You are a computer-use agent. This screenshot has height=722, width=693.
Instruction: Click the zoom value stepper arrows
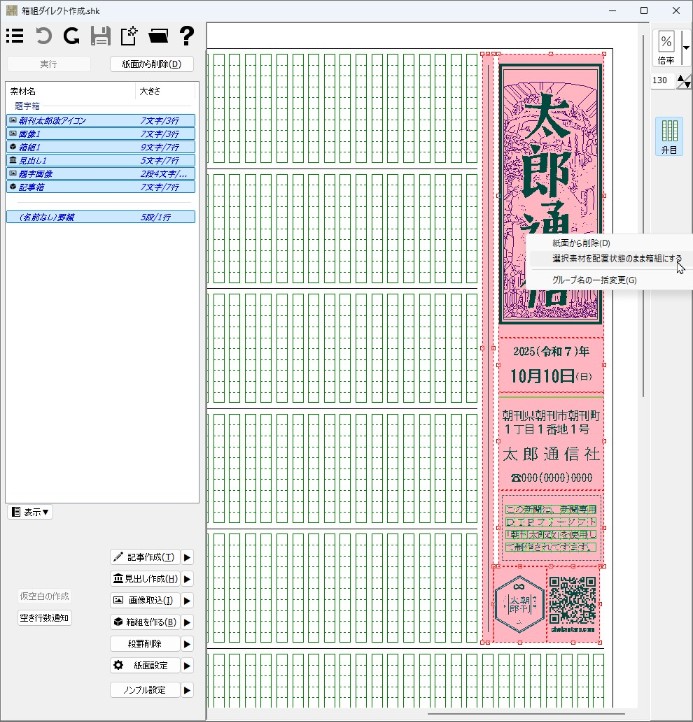[684, 80]
